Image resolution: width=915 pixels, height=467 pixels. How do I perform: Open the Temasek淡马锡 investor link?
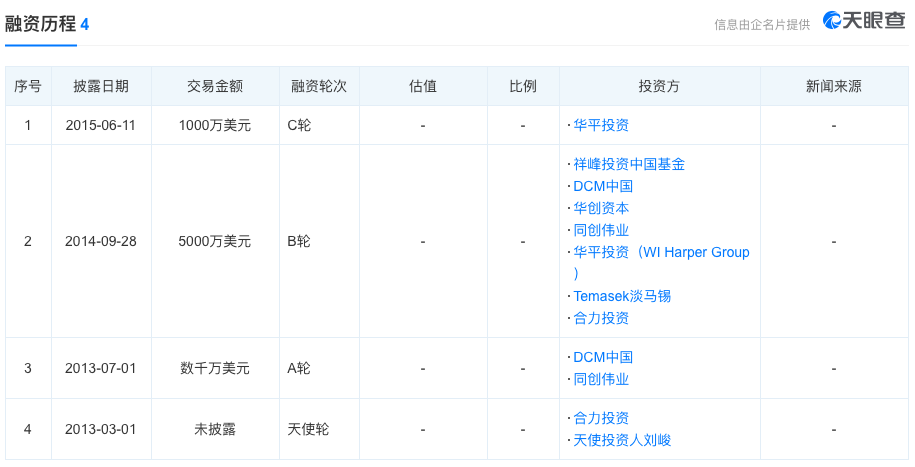622,296
